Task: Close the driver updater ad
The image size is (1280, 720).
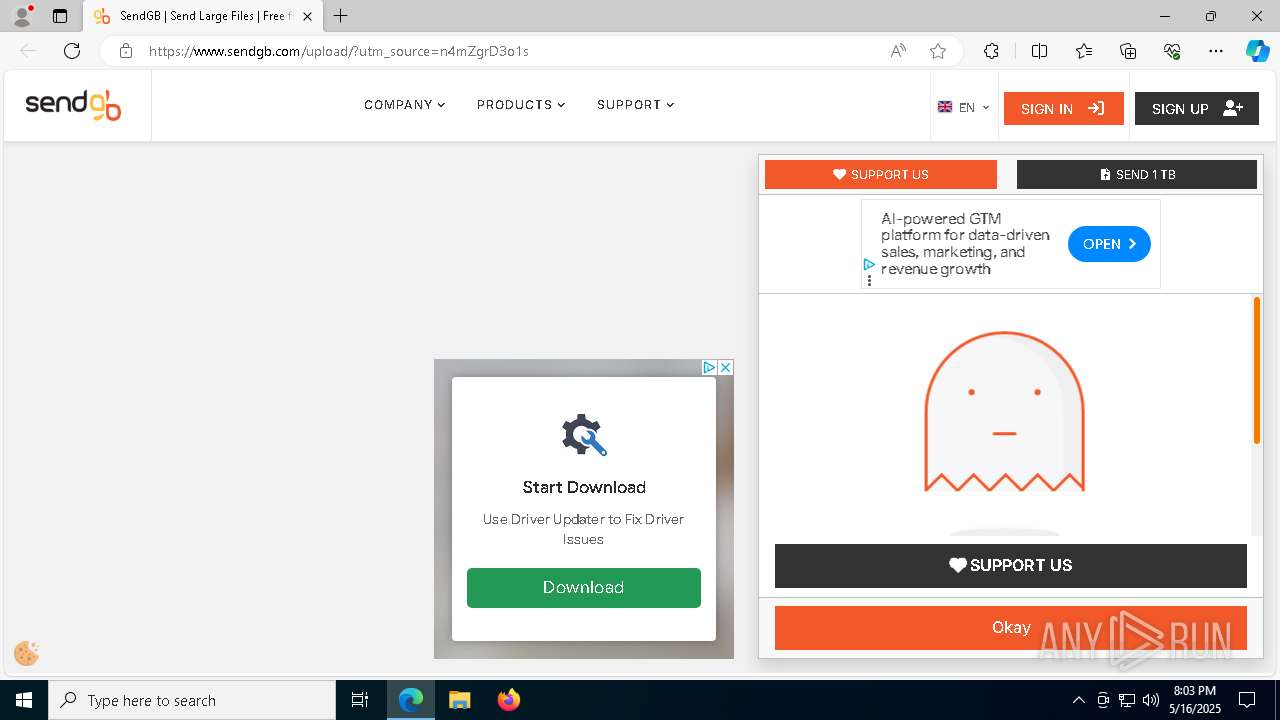Action: (726, 368)
